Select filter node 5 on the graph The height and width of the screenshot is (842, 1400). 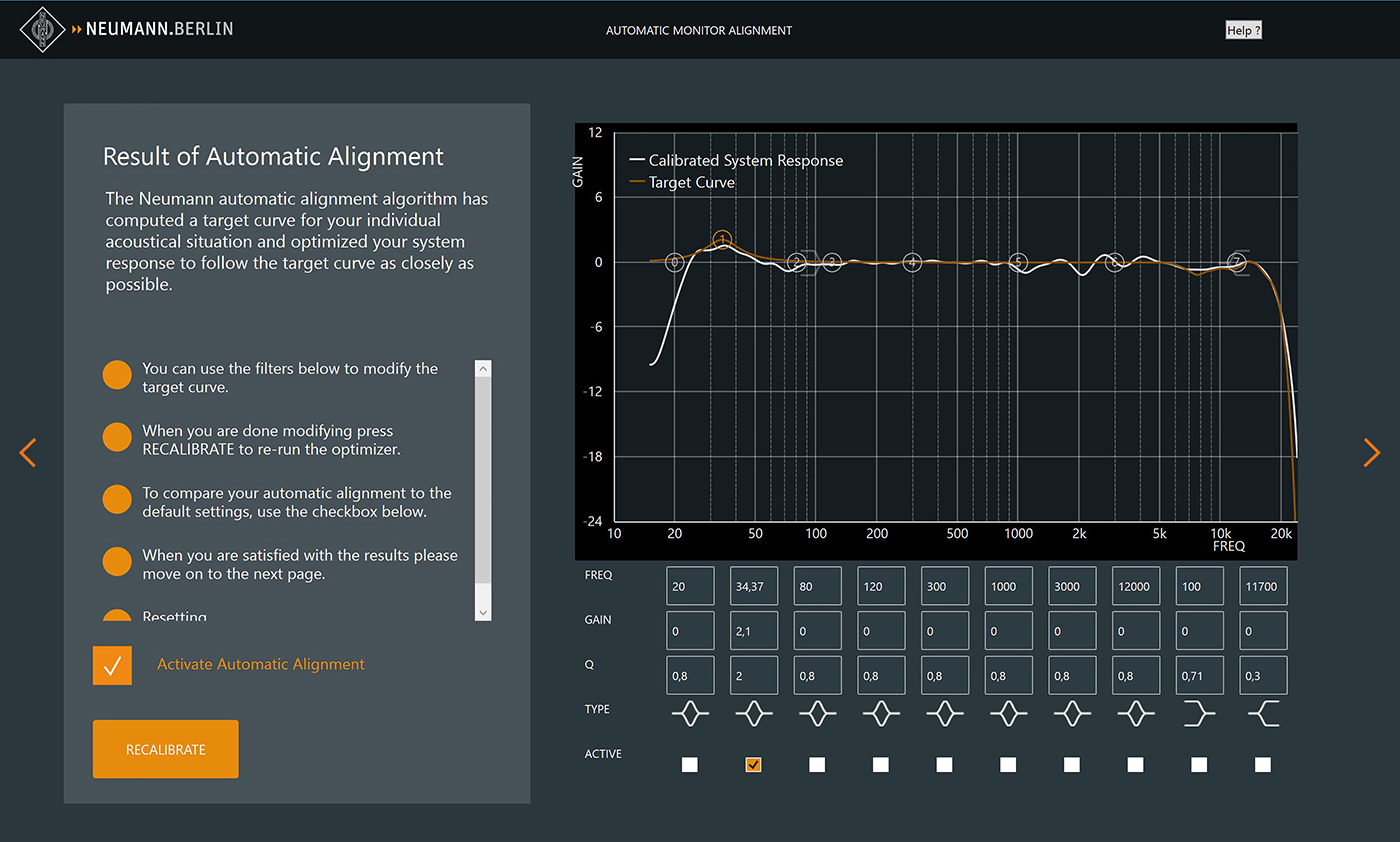(x=1018, y=262)
